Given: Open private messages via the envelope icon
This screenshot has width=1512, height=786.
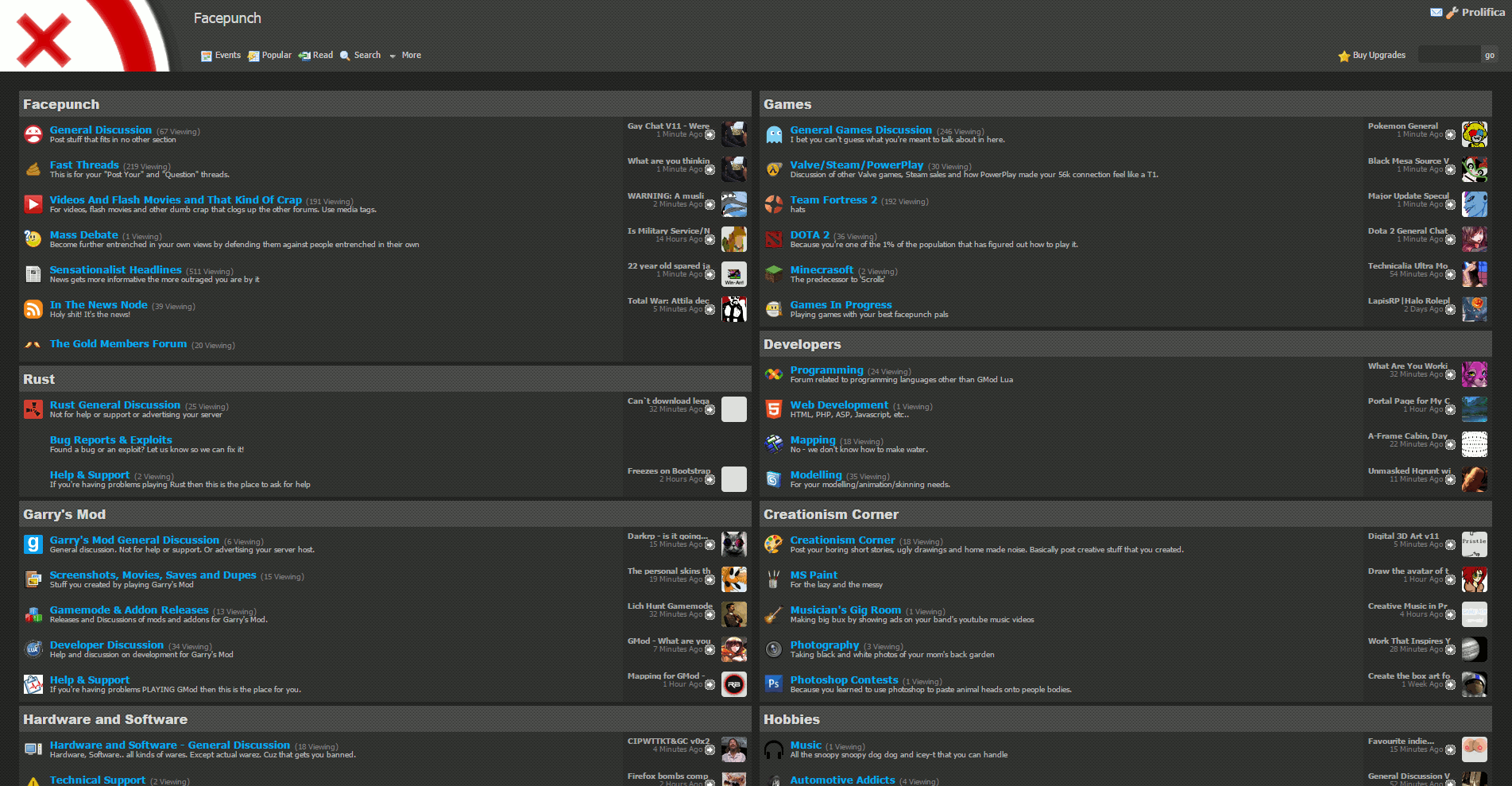Looking at the screenshot, I should click(1437, 13).
